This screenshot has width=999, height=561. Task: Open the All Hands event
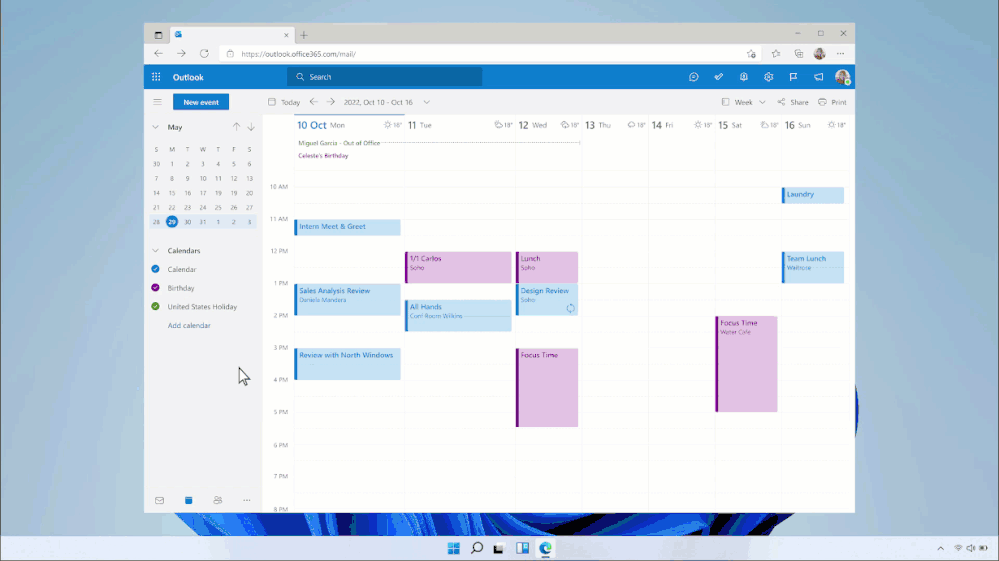click(x=458, y=315)
